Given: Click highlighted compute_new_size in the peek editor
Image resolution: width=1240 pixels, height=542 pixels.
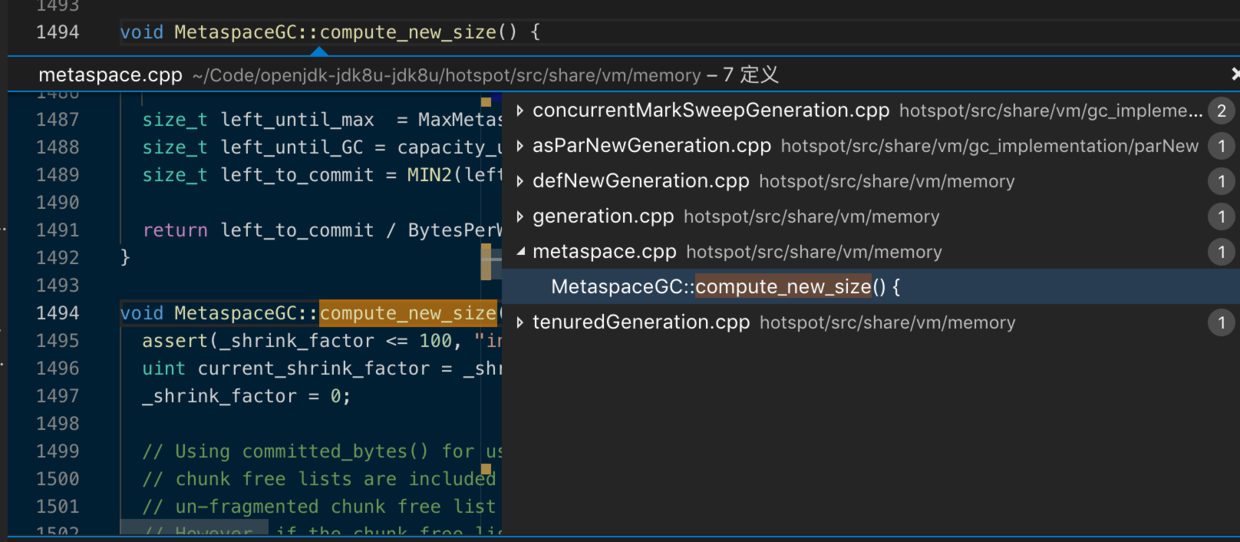Looking at the screenshot, I should [x=407, y=314].
